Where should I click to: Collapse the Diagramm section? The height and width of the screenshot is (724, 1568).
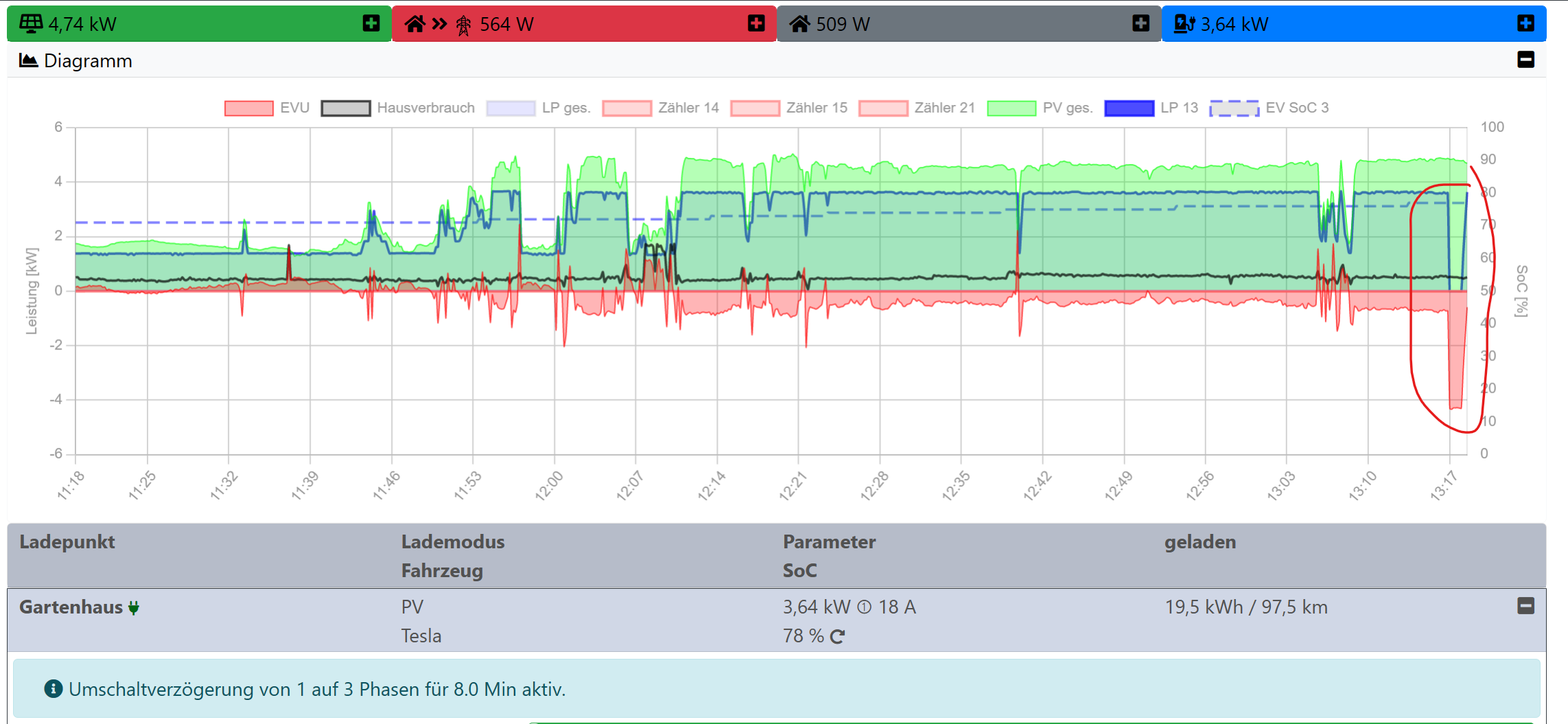pos(1525,60)
